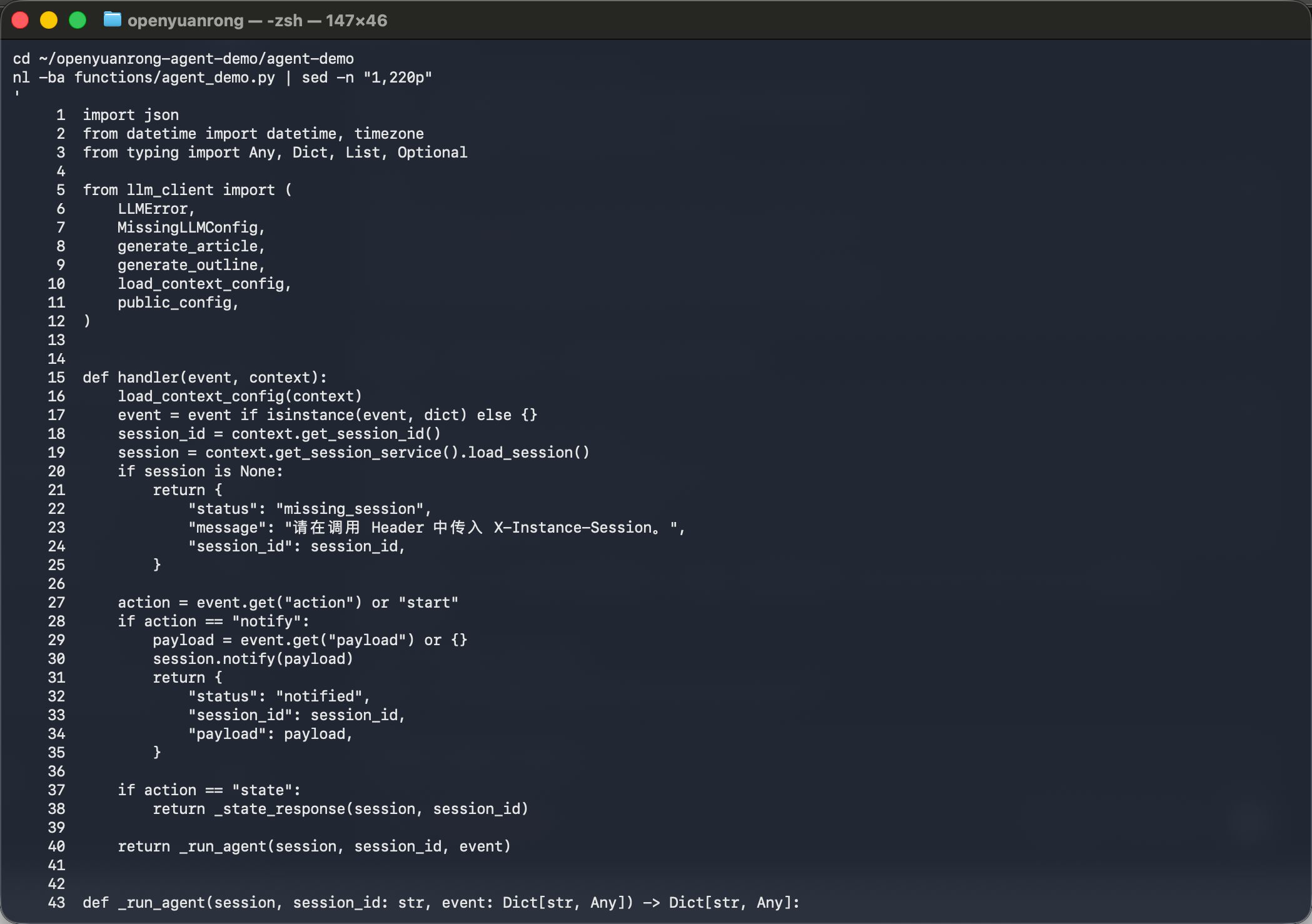
Task: Click 'return _state_response(session, session_id)' line
Action: [x=341, y=809]
